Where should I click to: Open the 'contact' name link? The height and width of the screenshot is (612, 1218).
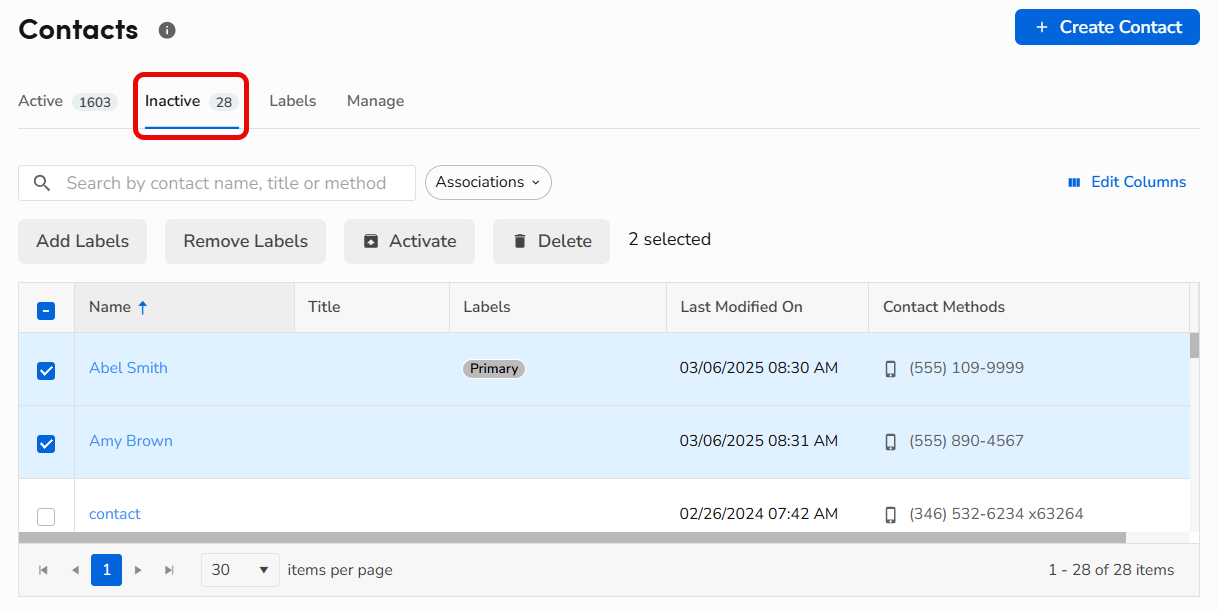[115, 514]
